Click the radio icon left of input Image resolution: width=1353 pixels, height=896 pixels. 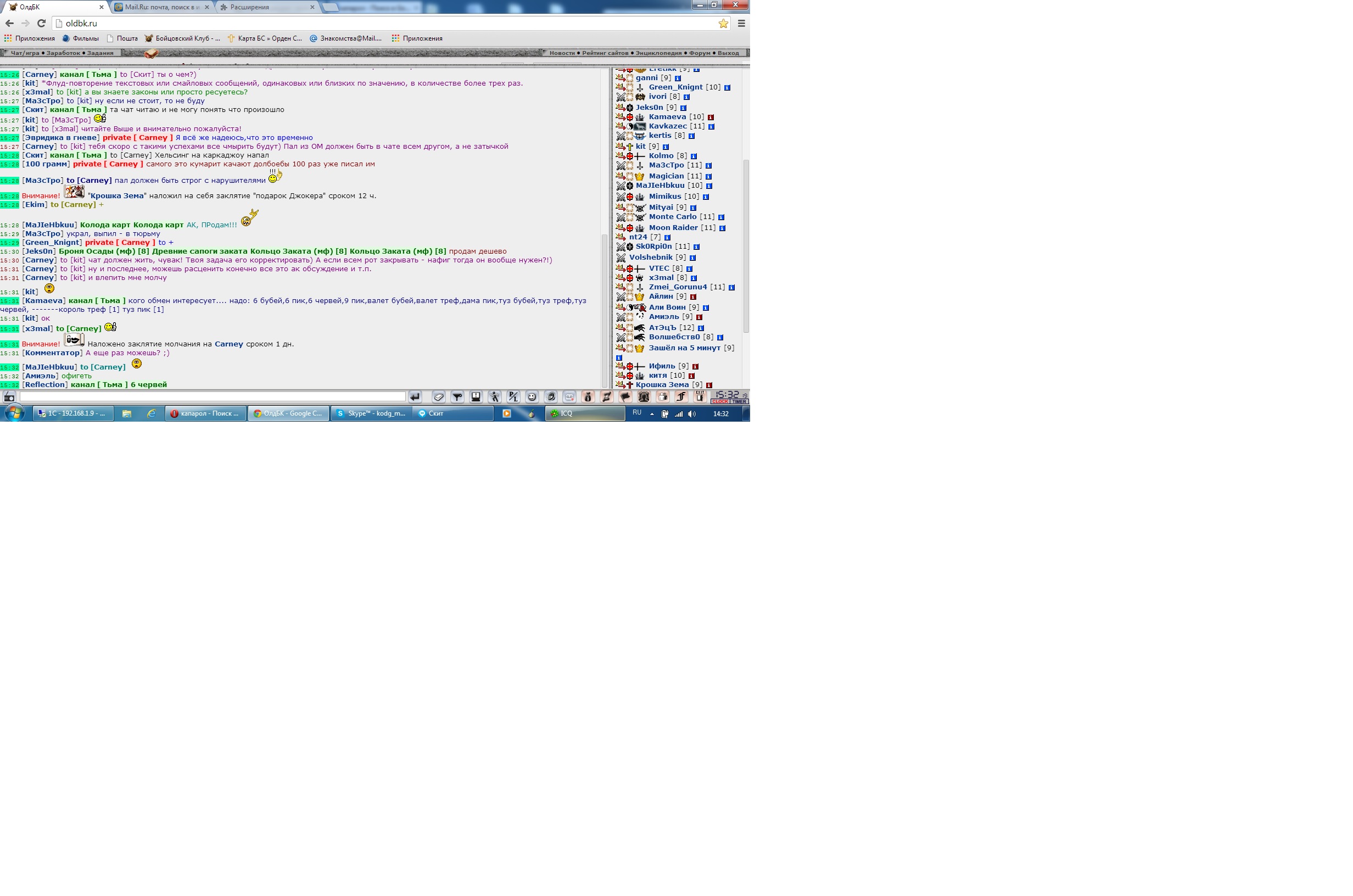pyautogui.click(x=9, y=396)
